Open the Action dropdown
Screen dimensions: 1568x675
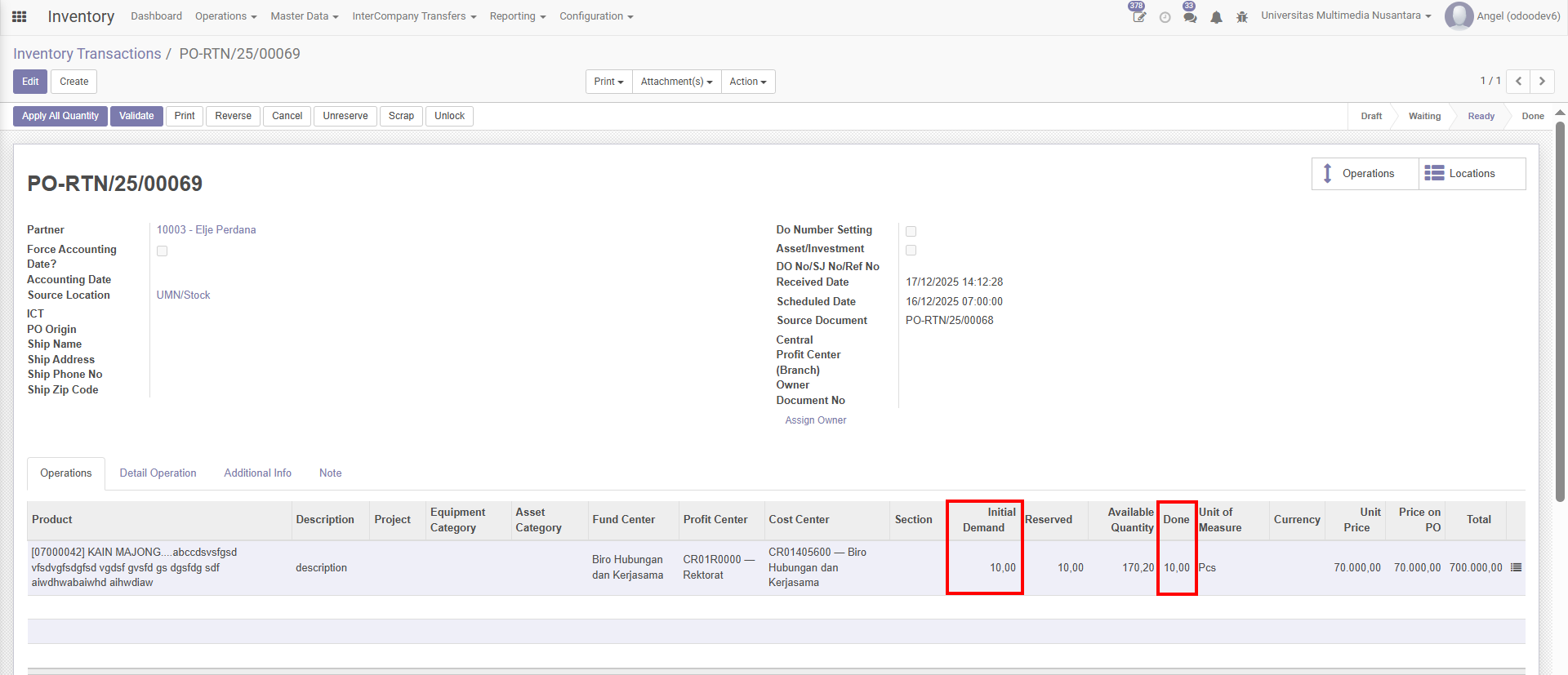coord(747,82)
